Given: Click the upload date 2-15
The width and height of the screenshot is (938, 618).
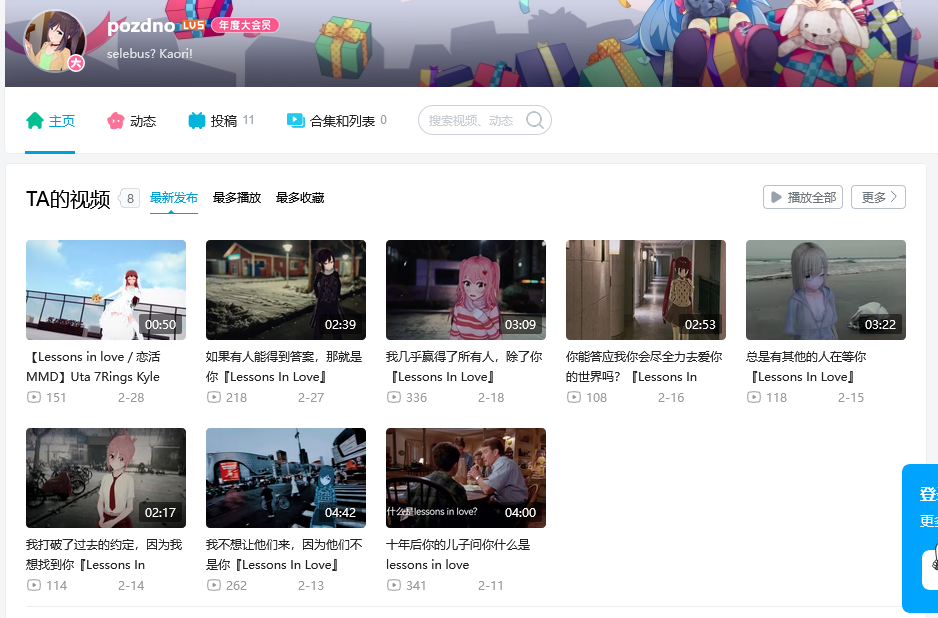Looking at the screenshot, I should [851, 397].
